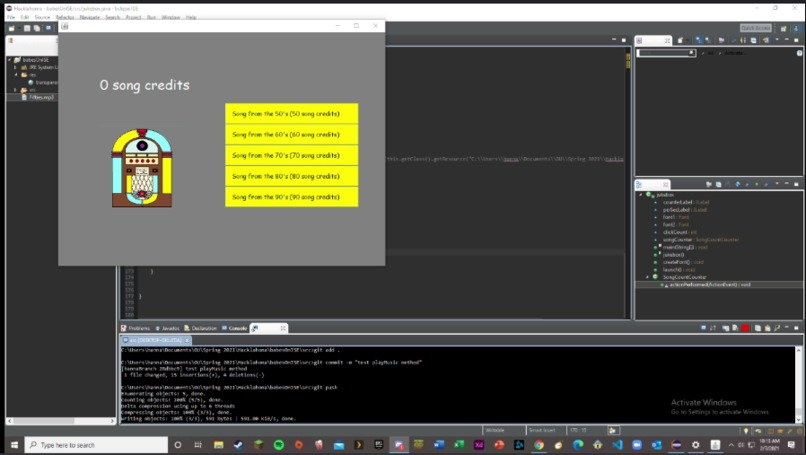The image size is (806, 455).
Task: Open the Window menu in Eclipse
Action: point(171,17)
